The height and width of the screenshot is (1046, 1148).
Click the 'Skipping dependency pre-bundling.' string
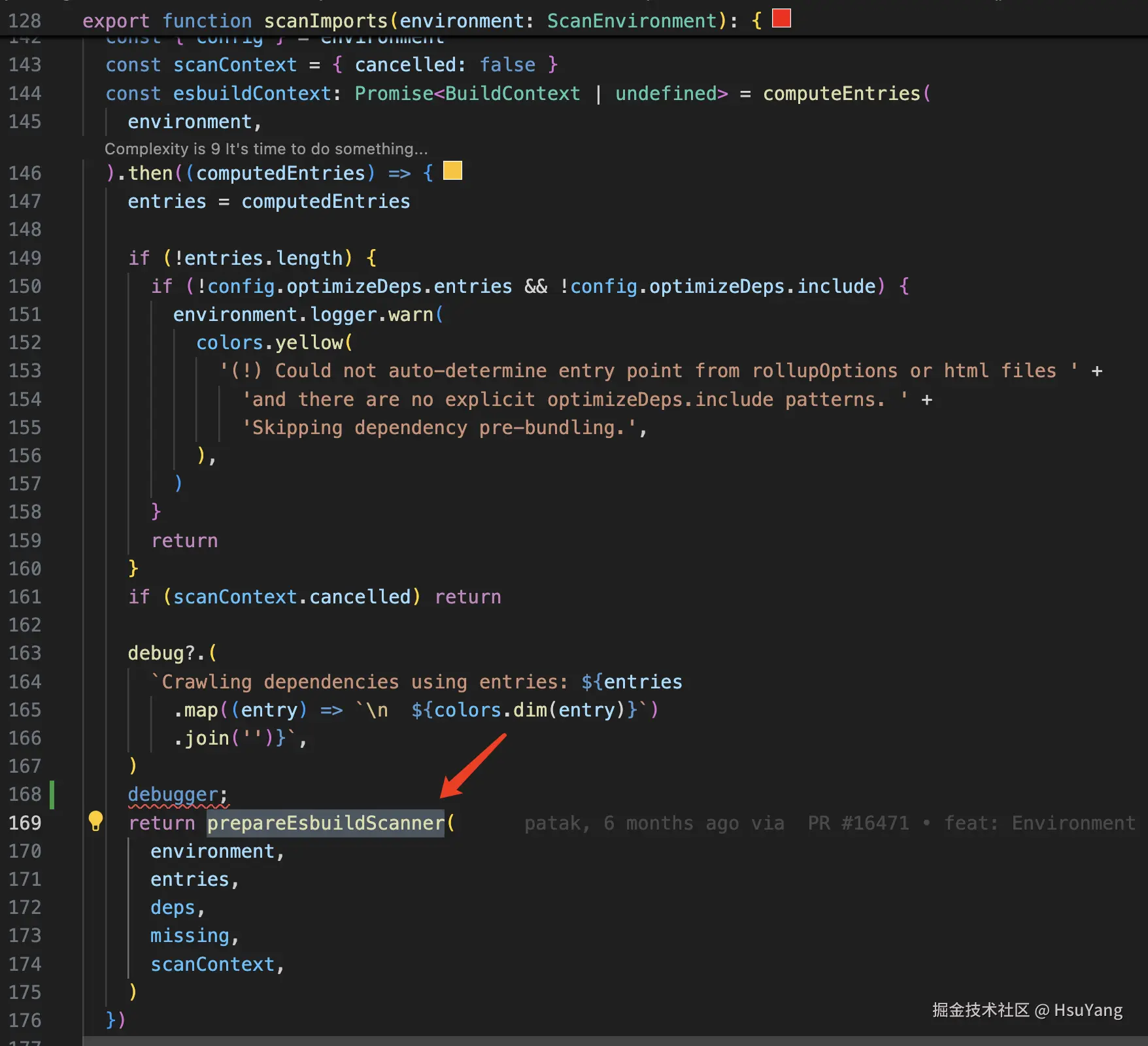(438, 428)
